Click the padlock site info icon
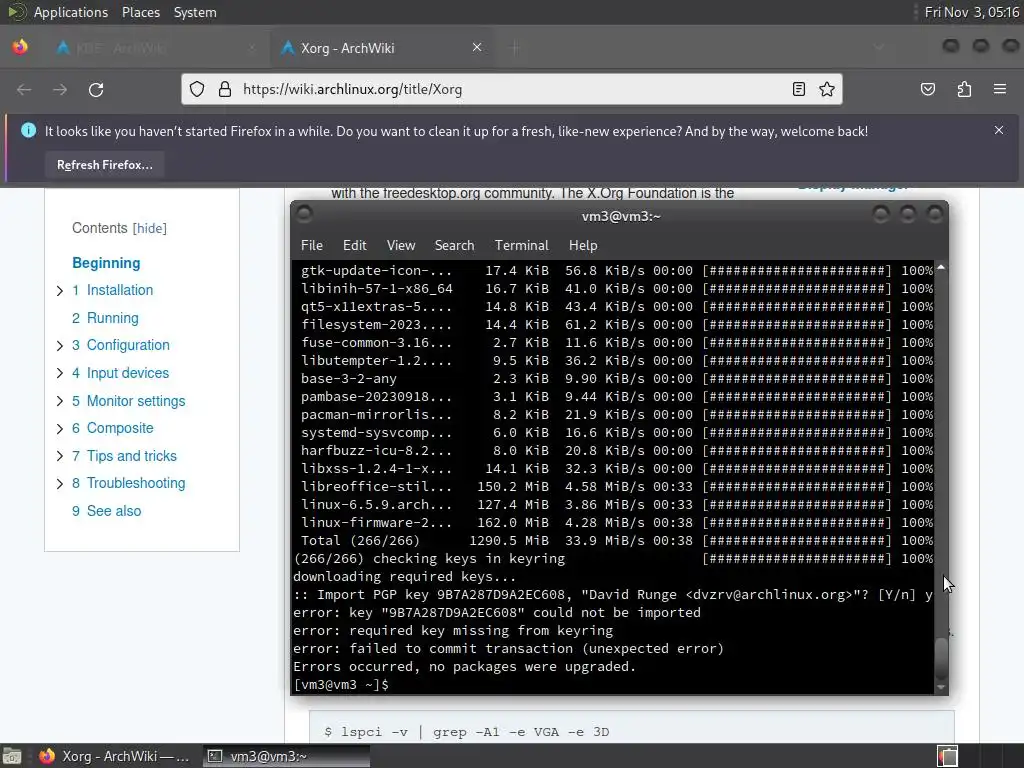Screen dimensions: 1024x768 [x=225, y=89]
